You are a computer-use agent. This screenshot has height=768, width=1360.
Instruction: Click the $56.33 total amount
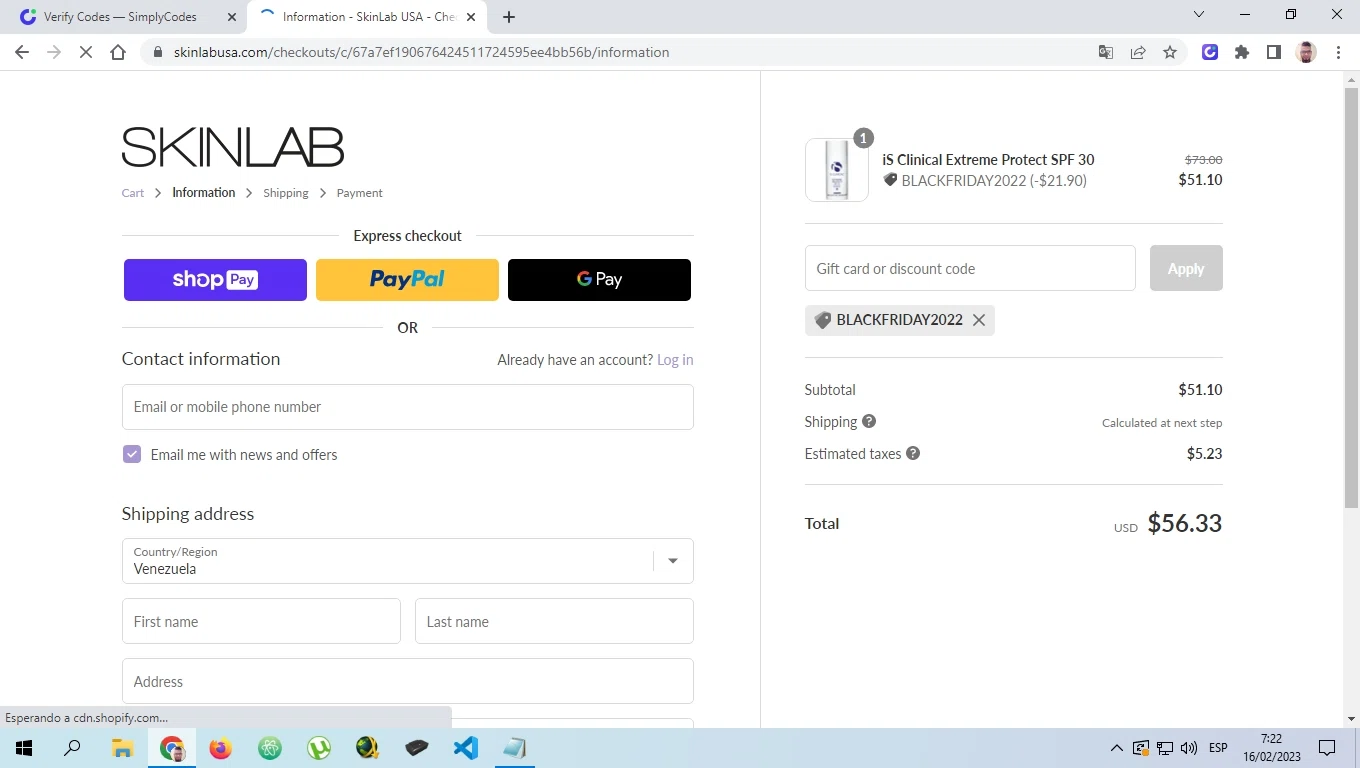[x=1185, y=523]
